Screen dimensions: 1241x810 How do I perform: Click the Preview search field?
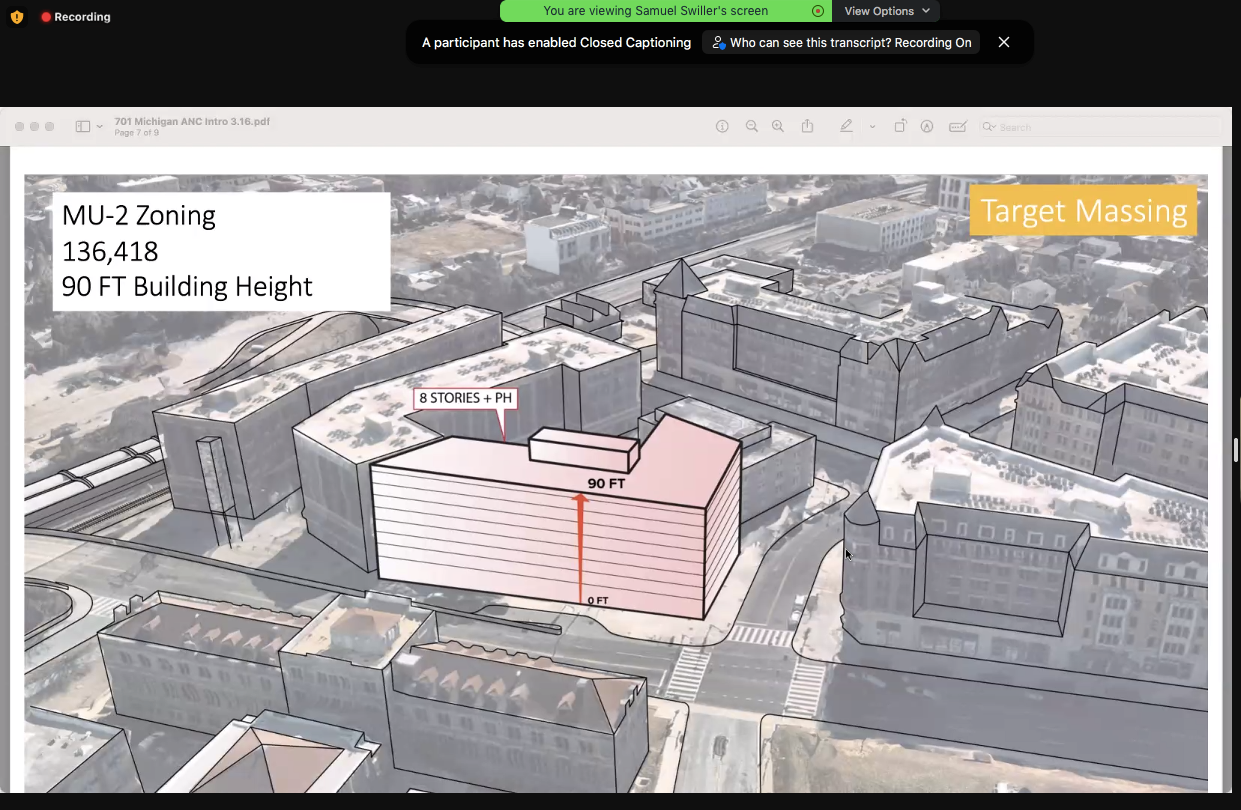click(x=1100, y=127)
